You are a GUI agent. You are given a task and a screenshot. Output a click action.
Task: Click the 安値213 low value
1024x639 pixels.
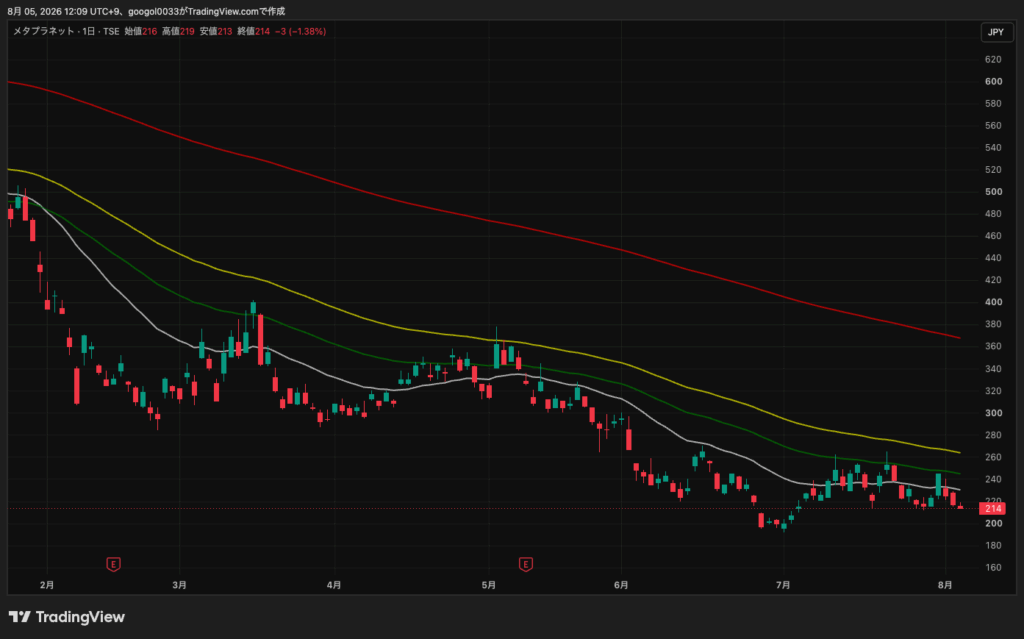[216, 31]
